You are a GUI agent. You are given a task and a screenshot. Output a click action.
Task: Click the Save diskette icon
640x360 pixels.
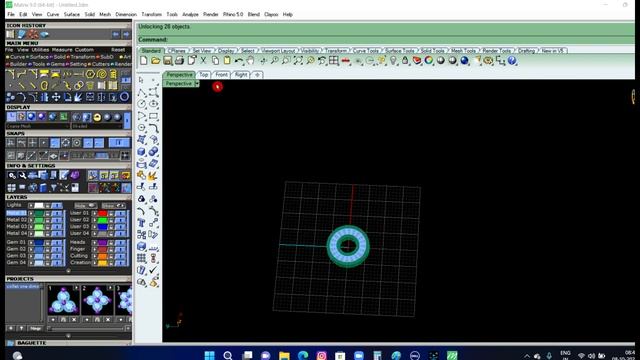pyautogui.click(x=167, y=61)
